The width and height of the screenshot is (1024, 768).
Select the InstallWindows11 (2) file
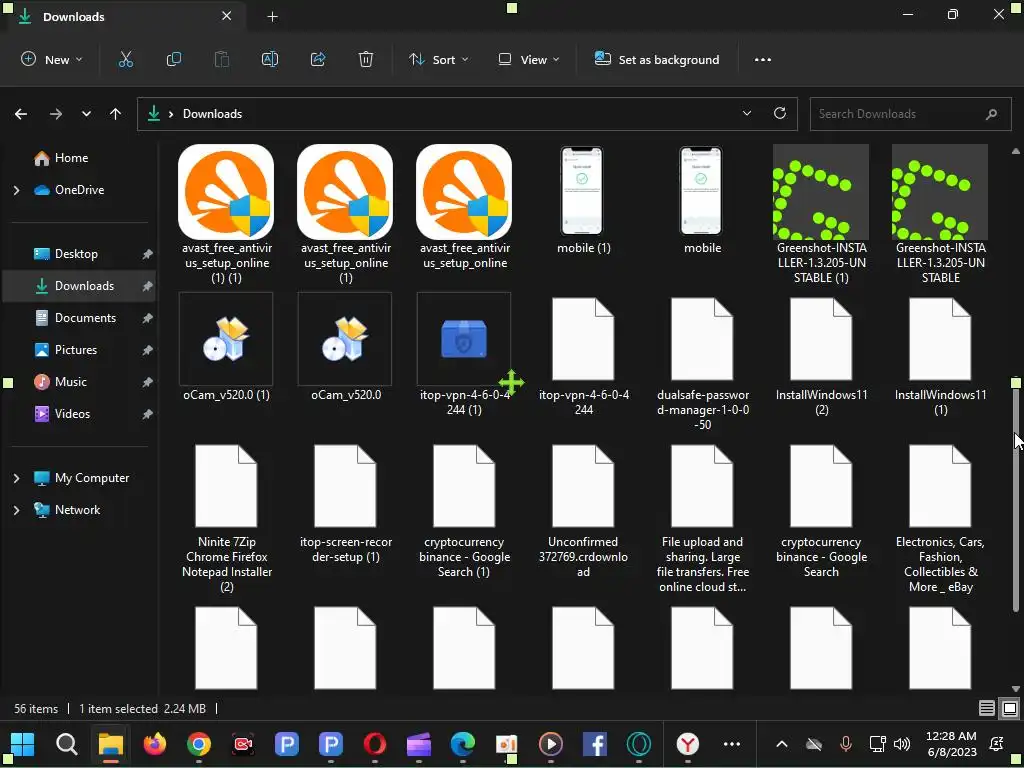coord(821,356)
